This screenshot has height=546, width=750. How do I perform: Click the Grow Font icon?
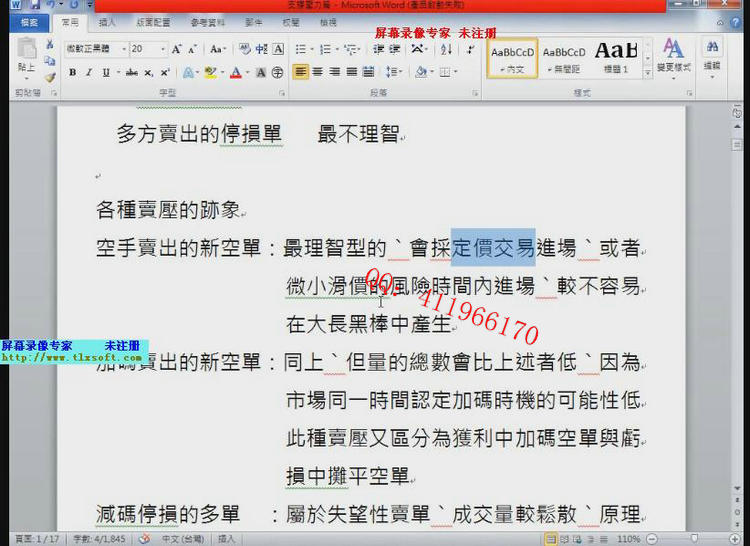(177, 48)
